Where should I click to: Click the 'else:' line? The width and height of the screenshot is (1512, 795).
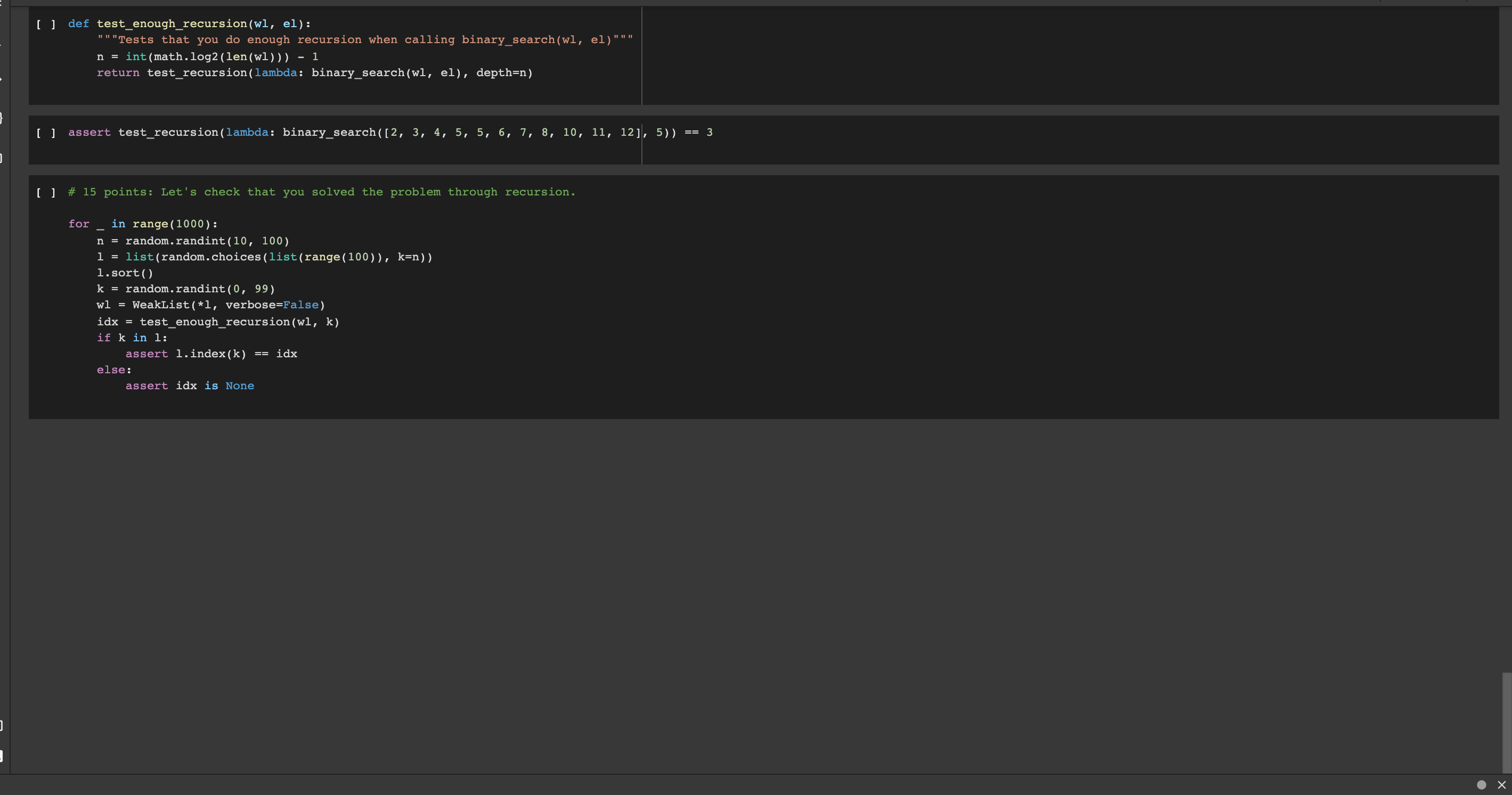(115, 370)
